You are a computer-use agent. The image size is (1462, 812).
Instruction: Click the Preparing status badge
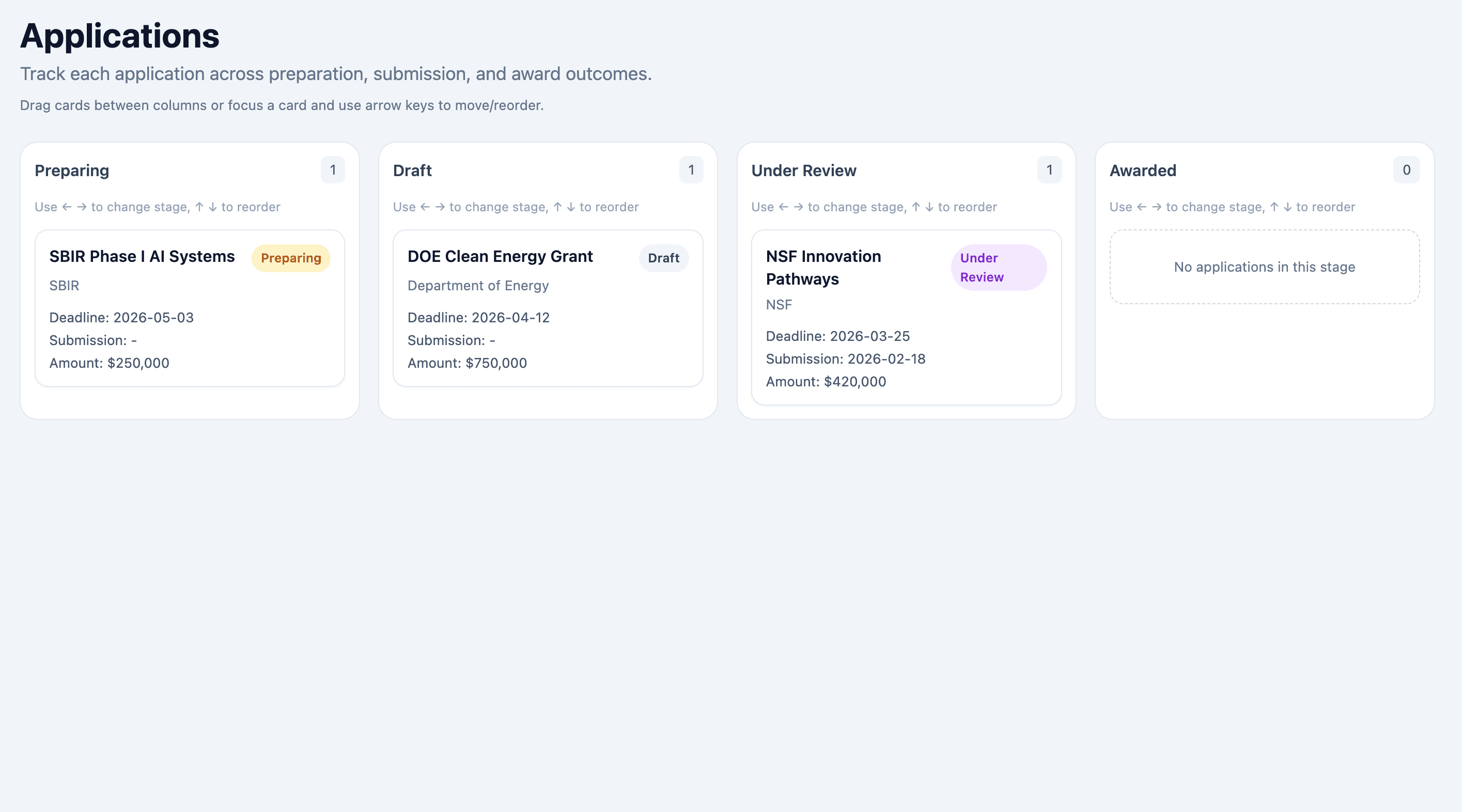click(290, 258)
